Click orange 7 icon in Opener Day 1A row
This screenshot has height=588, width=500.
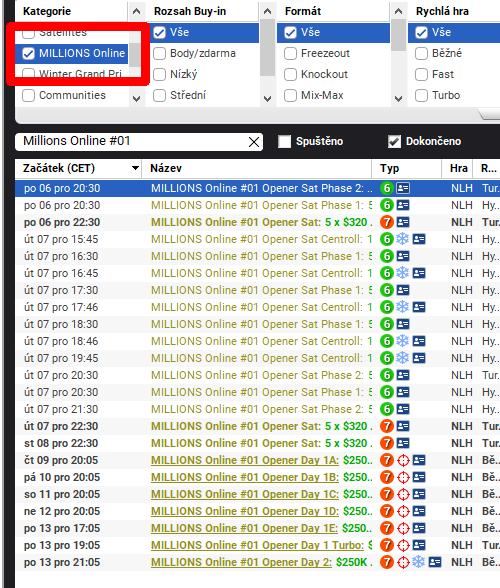click(387, 460)
